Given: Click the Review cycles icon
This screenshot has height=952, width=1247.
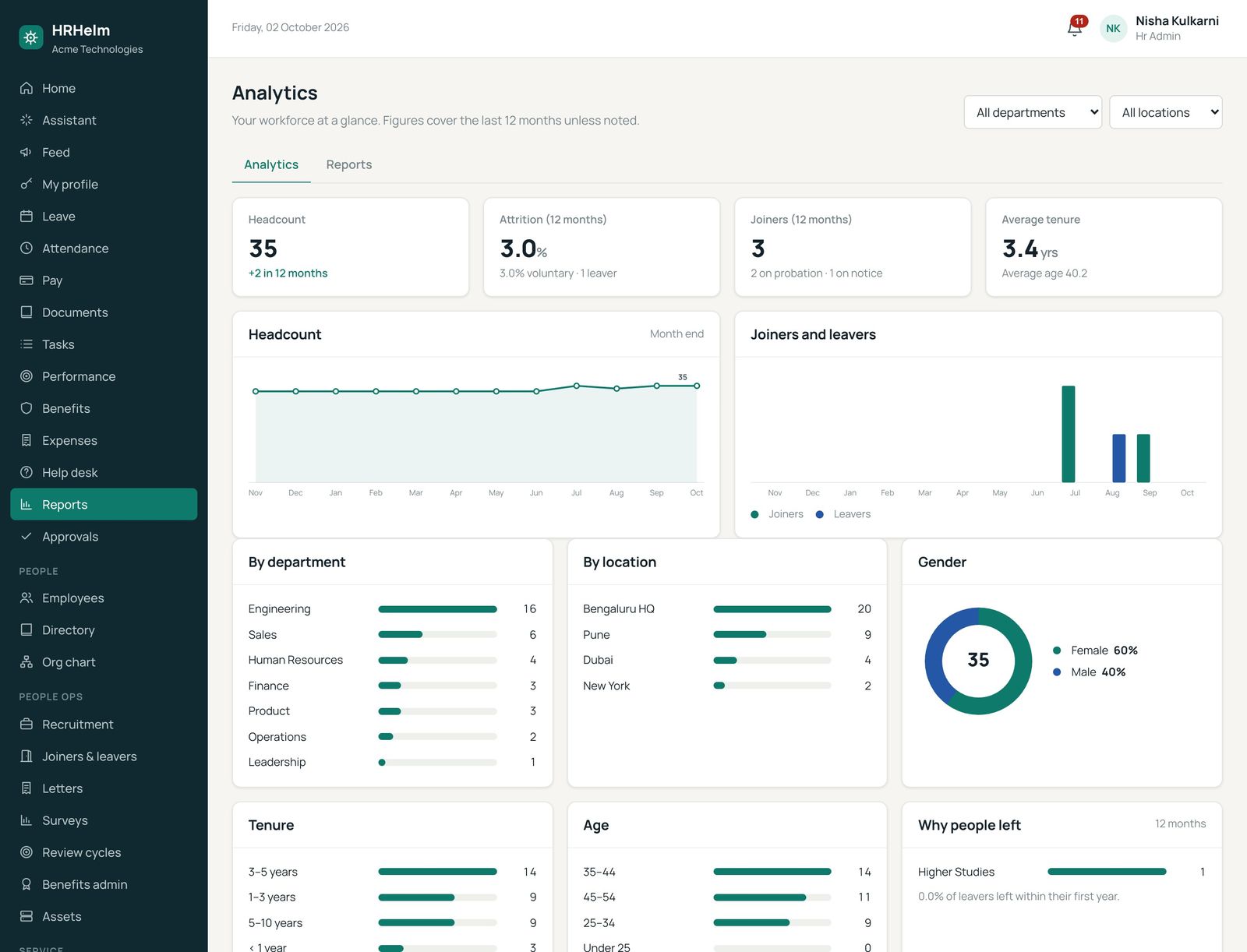Looking at the screenshot, I should pos(26,852).
